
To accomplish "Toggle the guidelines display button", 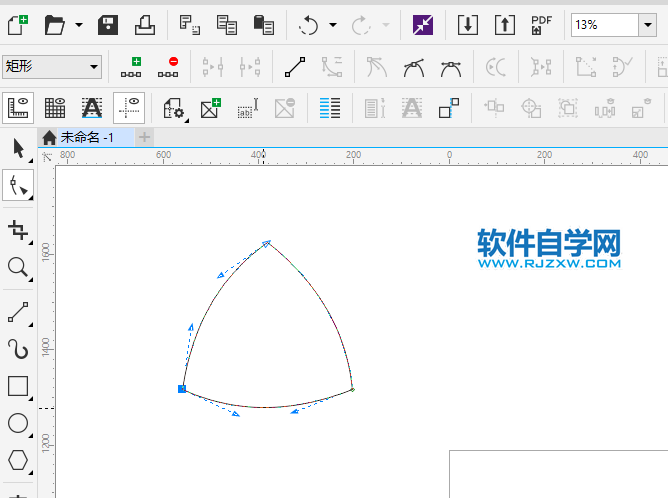I will tap(128, 107).
